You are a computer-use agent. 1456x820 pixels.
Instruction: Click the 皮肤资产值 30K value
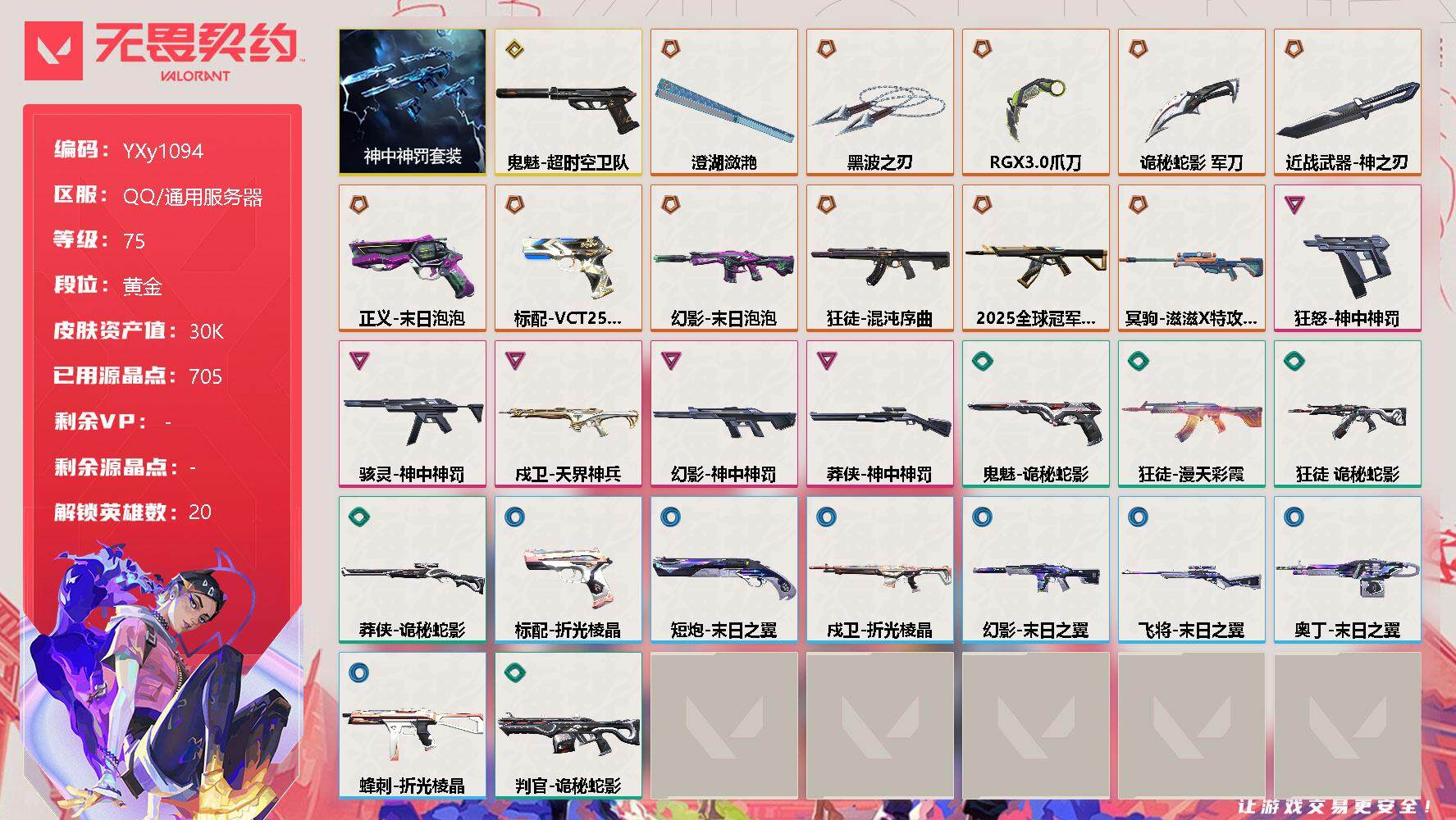pyautogui.click(x=206, y=331)
